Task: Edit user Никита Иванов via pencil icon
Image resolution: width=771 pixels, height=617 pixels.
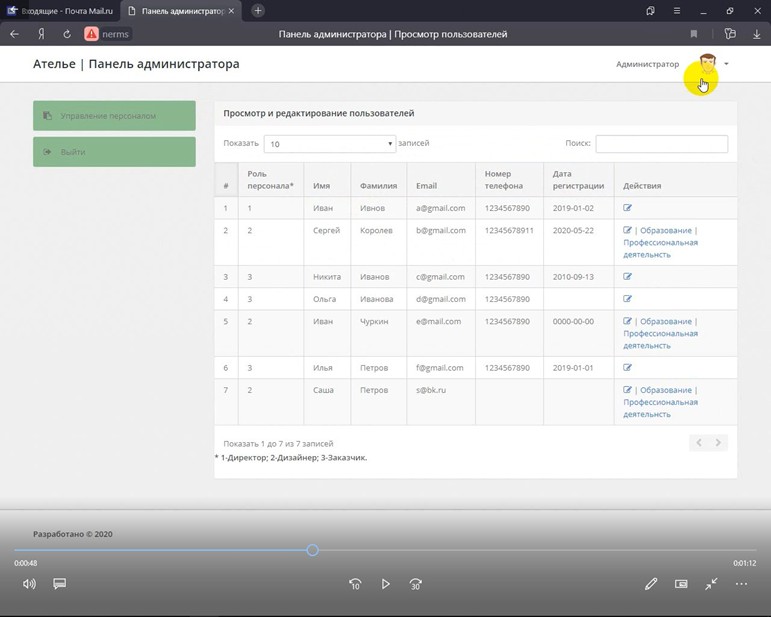Action: (x=627, y=276)
